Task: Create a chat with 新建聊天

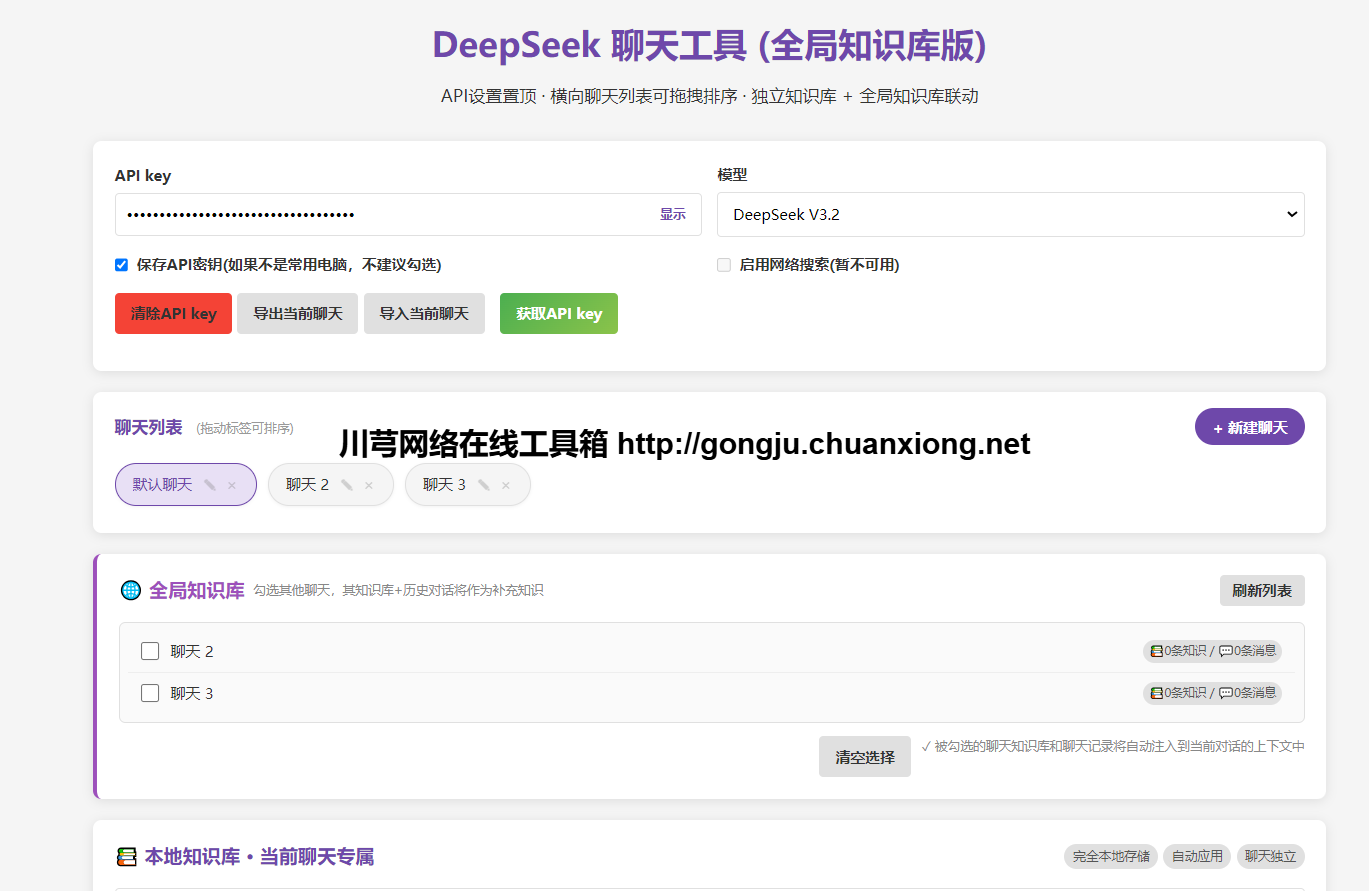Action: (1250, 427)
